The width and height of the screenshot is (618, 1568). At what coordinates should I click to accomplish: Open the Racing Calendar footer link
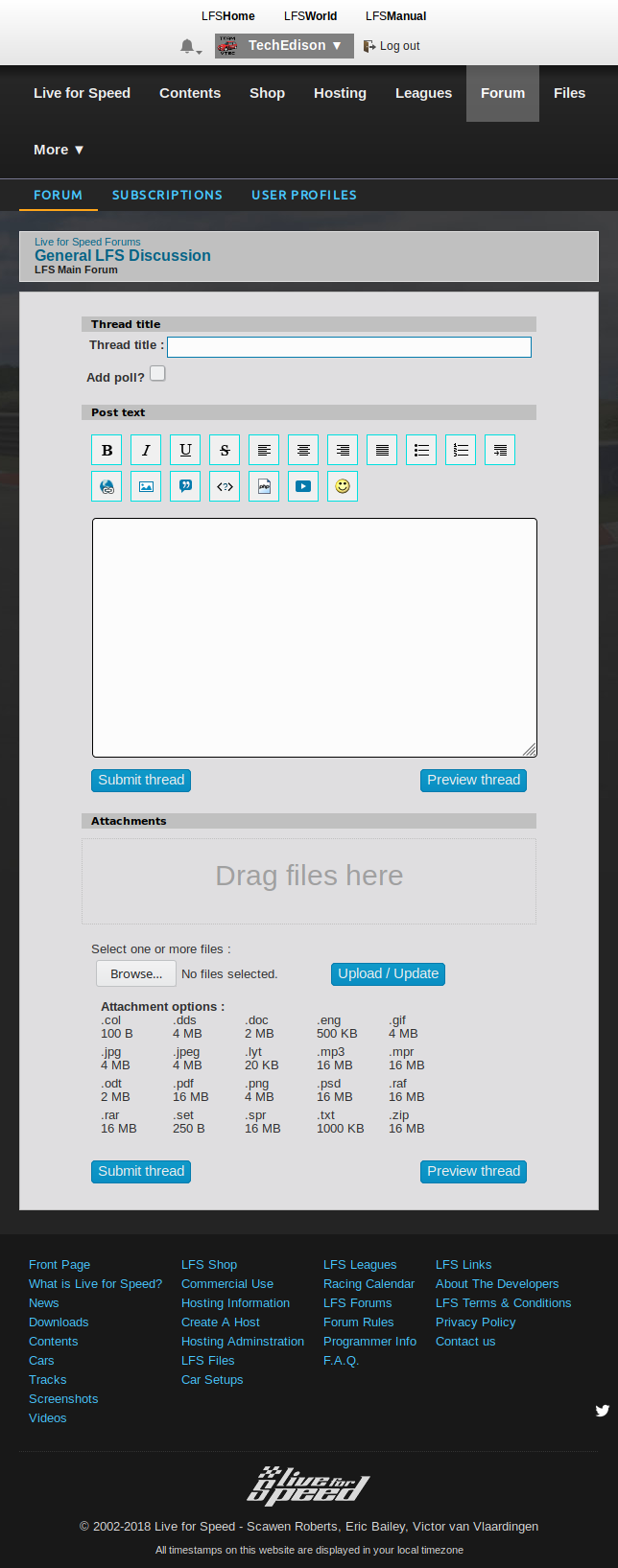368,1284
